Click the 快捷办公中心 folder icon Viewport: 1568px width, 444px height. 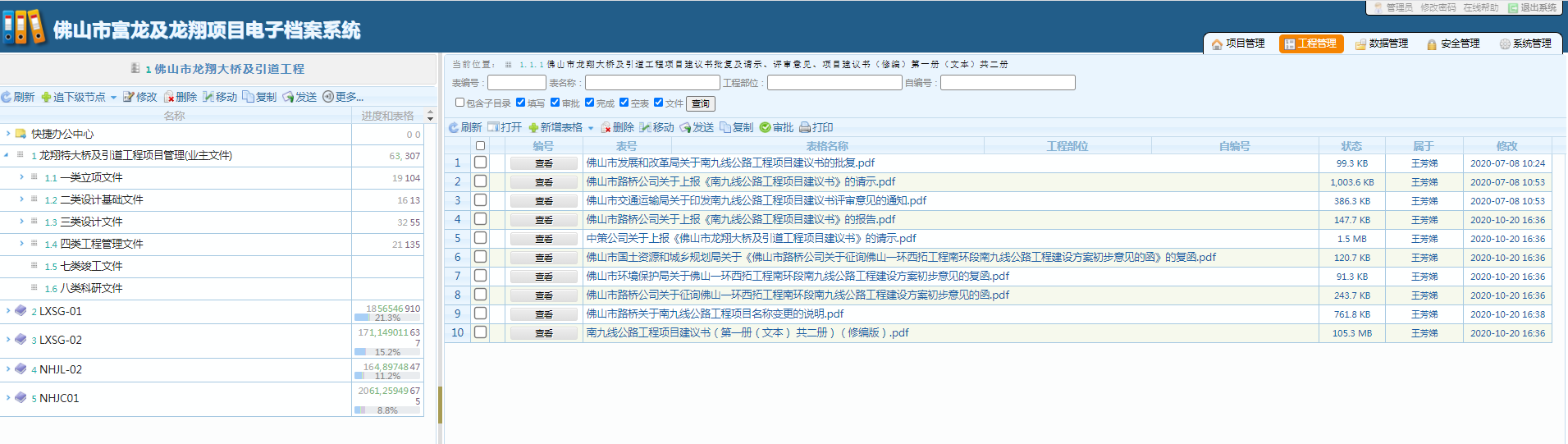point(21,133)
